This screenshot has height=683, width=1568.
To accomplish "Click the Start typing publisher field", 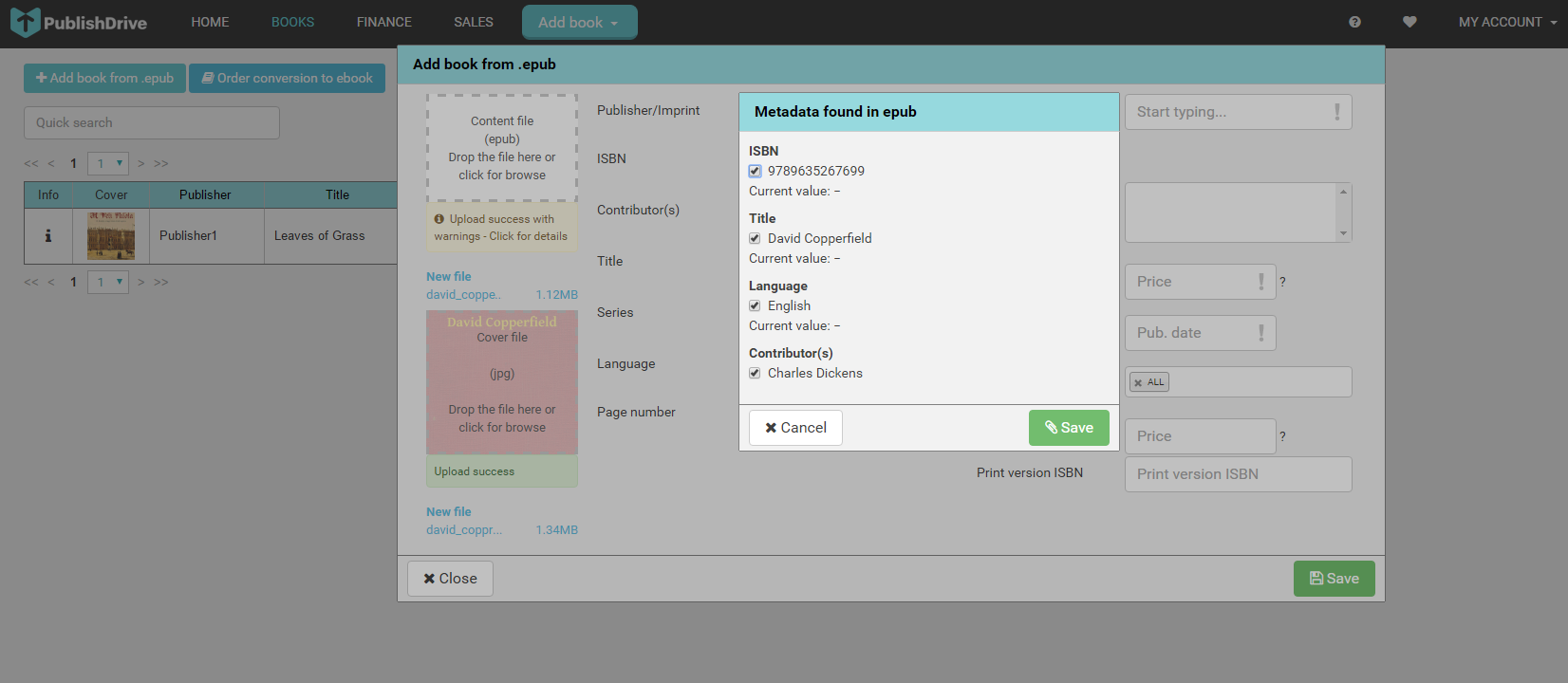I will click(1238, 112).
